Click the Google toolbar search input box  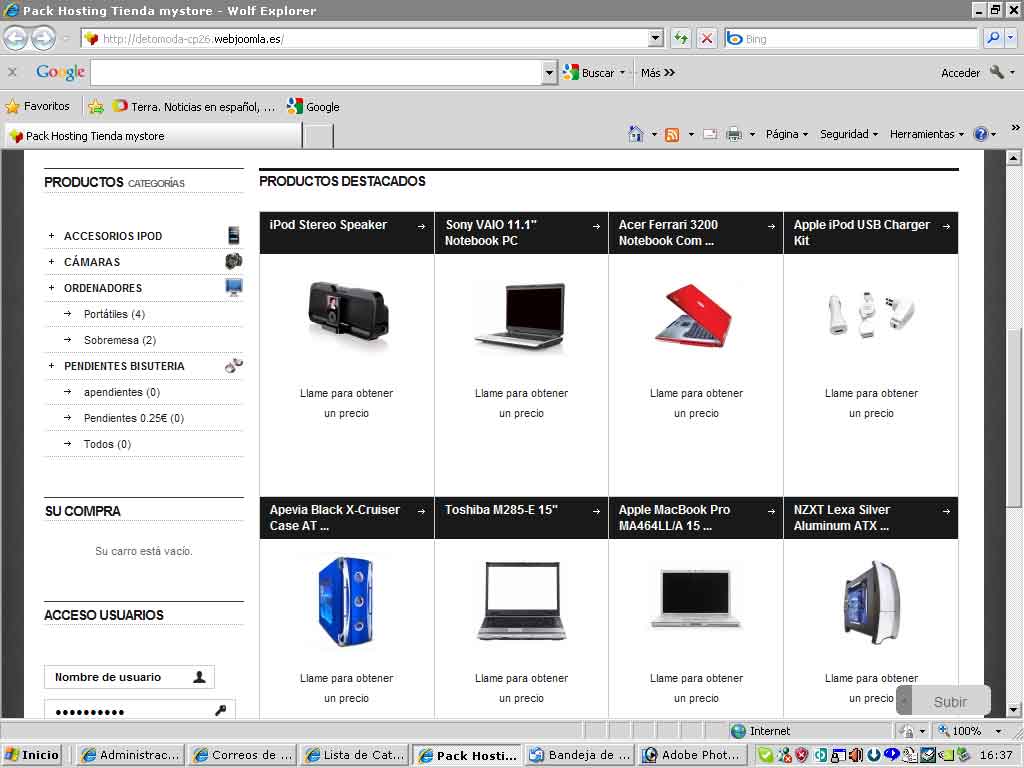point(317,72)
